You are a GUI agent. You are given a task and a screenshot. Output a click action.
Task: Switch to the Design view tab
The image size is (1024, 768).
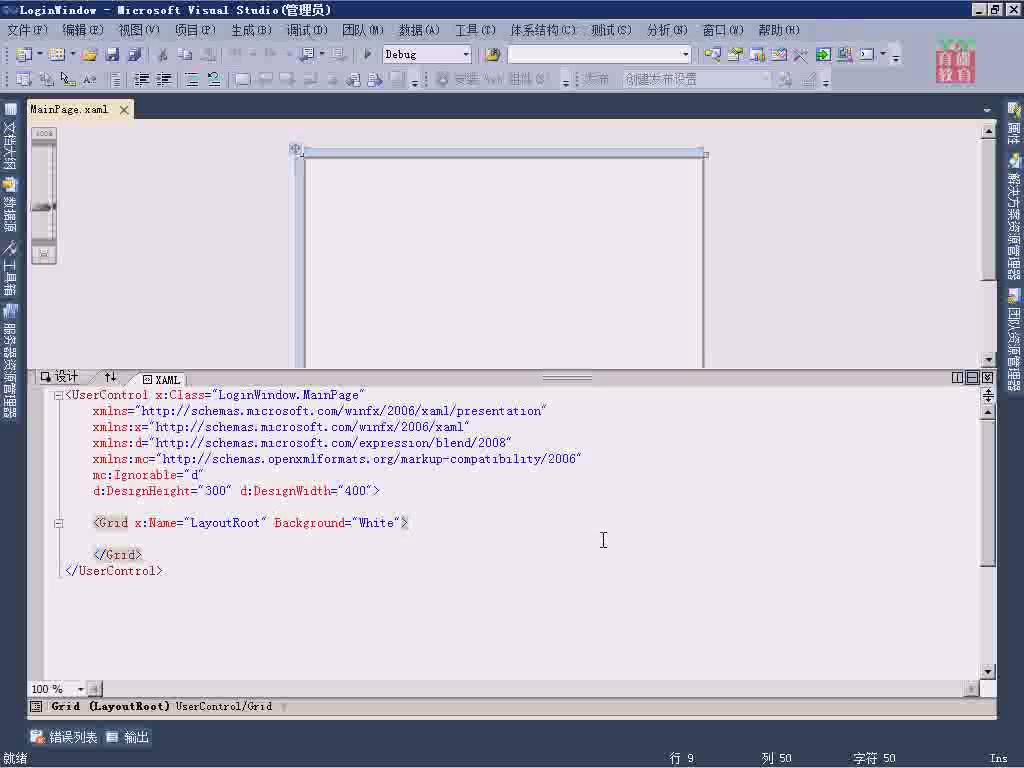coord(59,377)
